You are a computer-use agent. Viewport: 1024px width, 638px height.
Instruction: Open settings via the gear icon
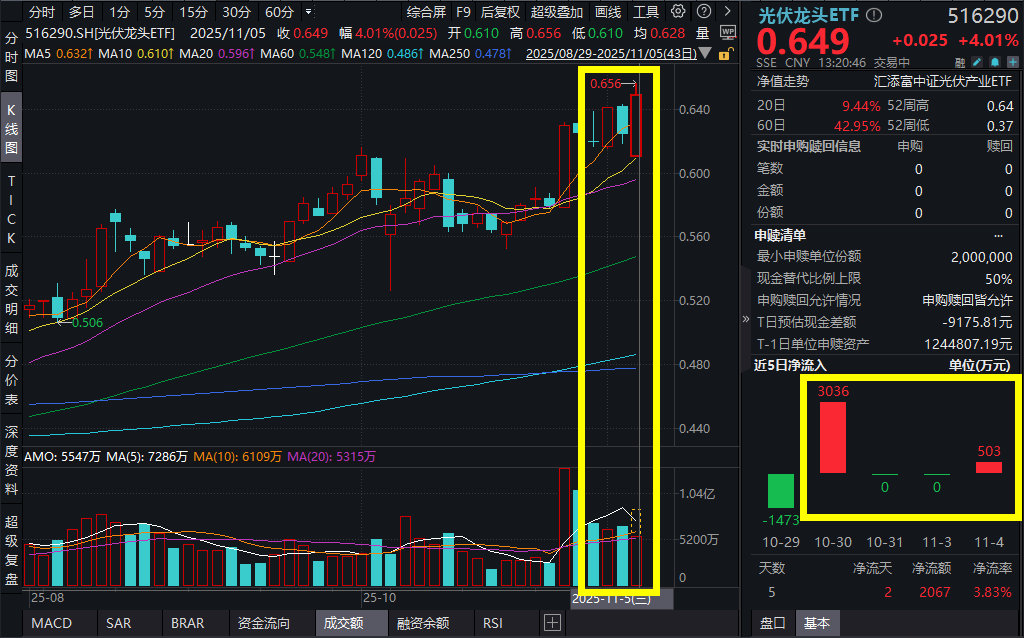(x=678, y=11)
